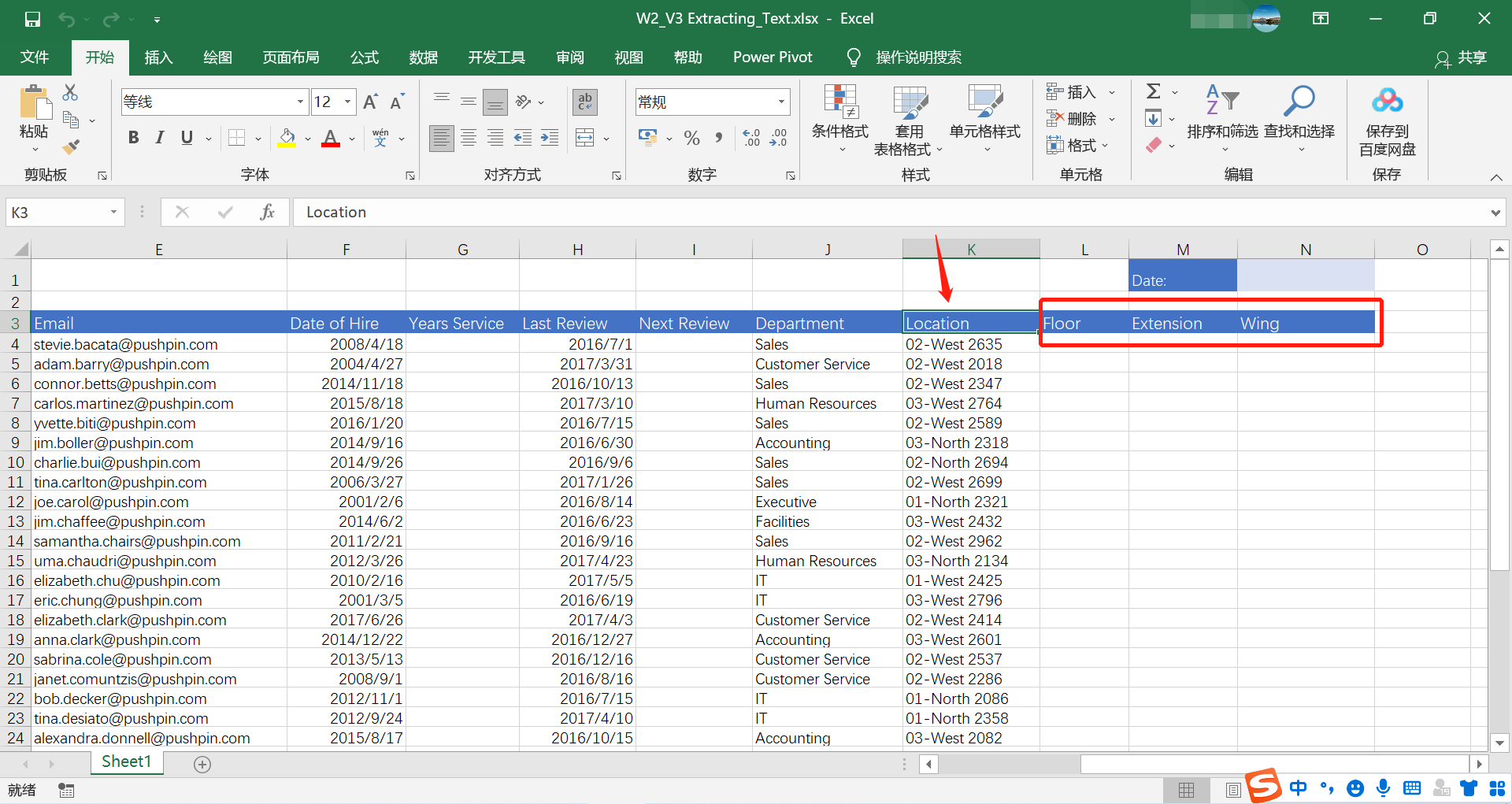The image size is (1512, 804).
Task: Decrease indent of cell
Action: (x=522, y=139)
